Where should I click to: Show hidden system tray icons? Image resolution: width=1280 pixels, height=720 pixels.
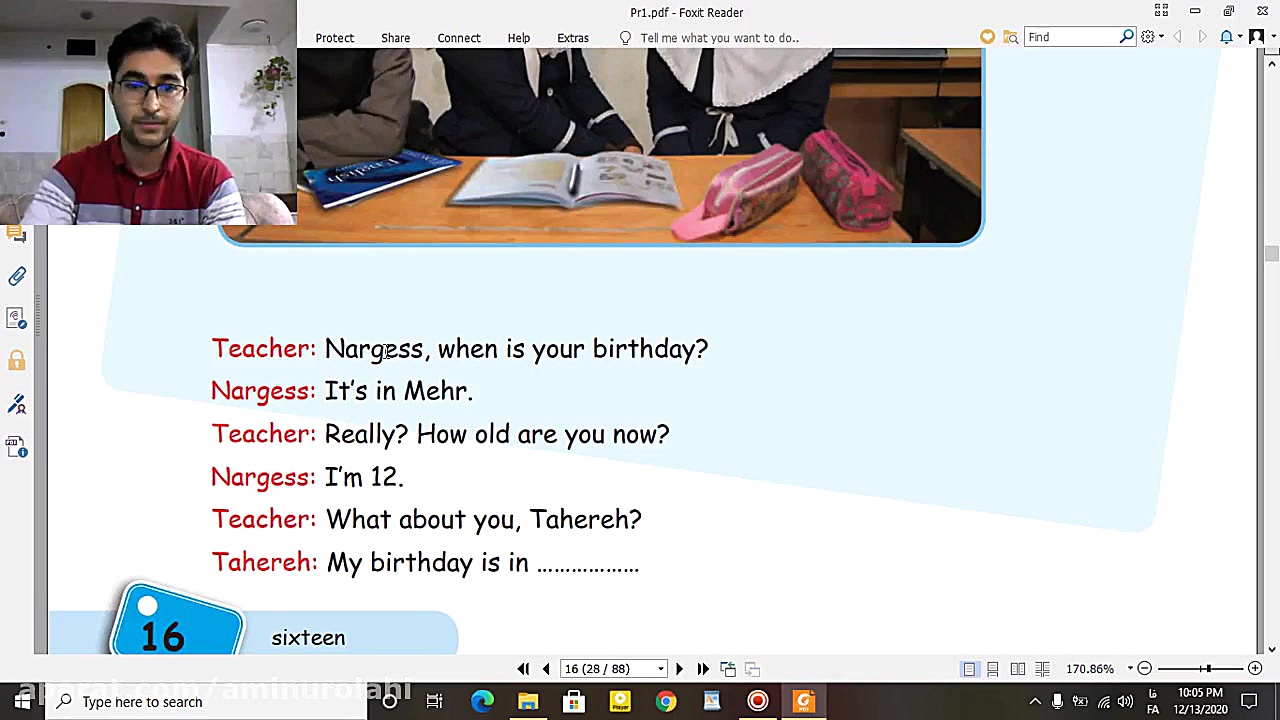tap(1035, 702)
